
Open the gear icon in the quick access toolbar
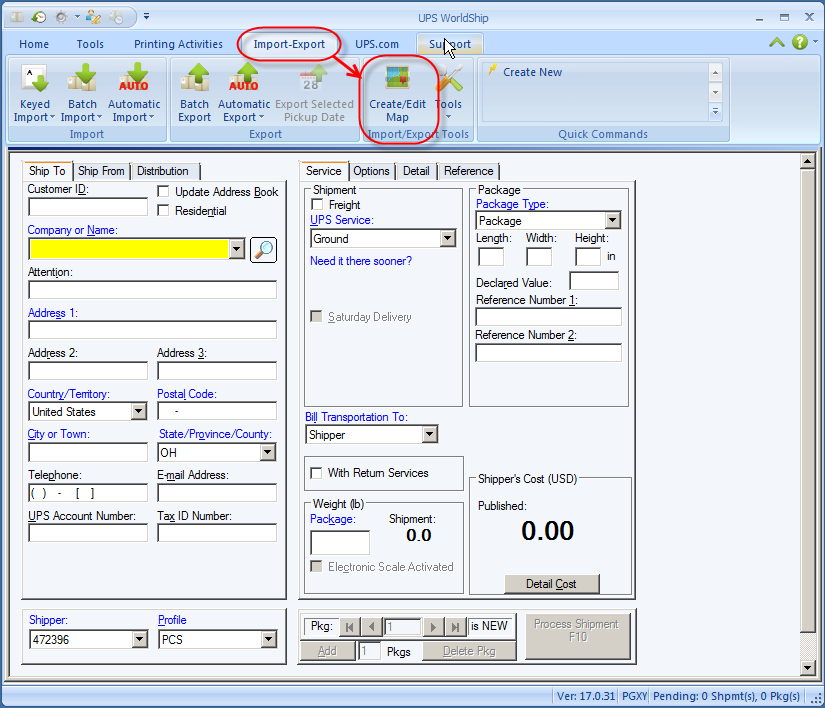click(x=62, y=17)
